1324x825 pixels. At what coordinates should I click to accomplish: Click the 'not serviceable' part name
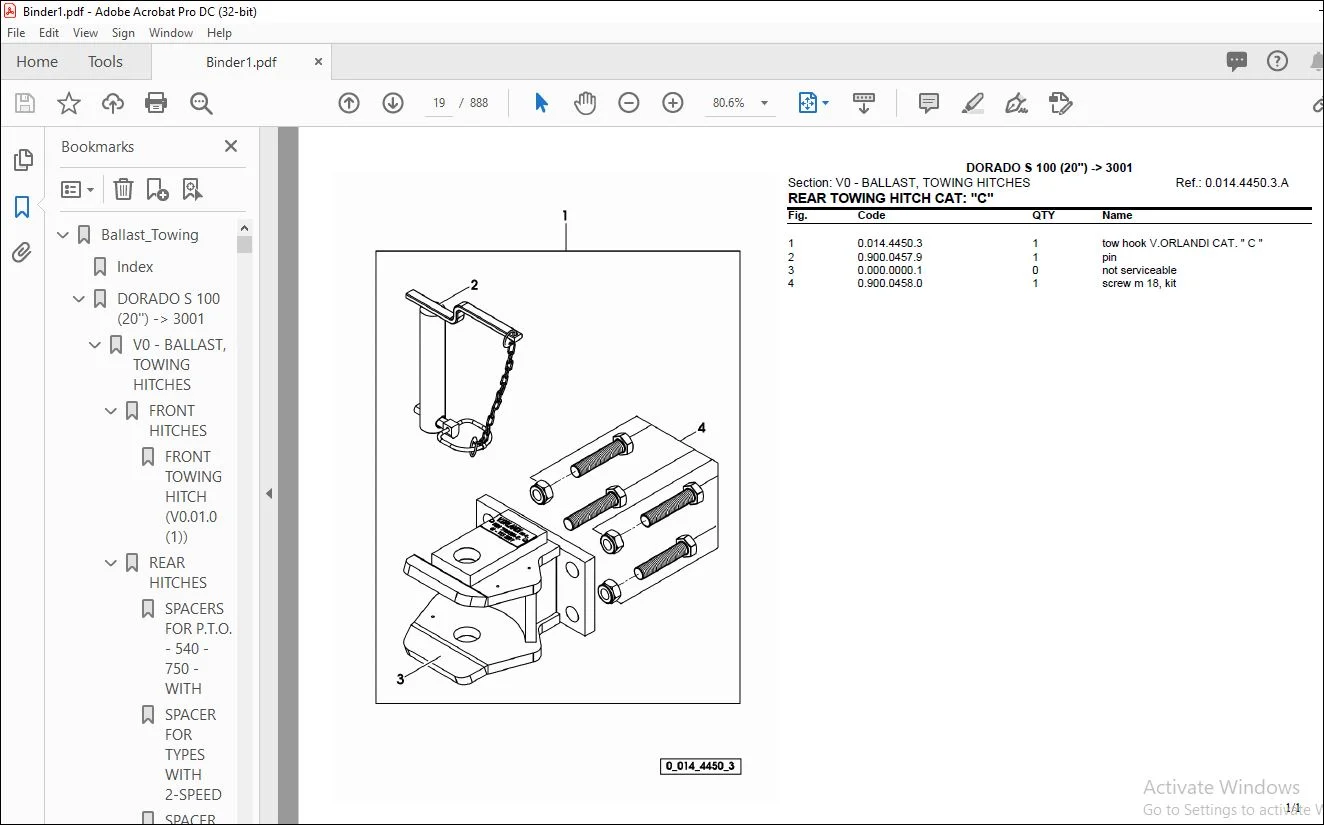pos(1139,270)
